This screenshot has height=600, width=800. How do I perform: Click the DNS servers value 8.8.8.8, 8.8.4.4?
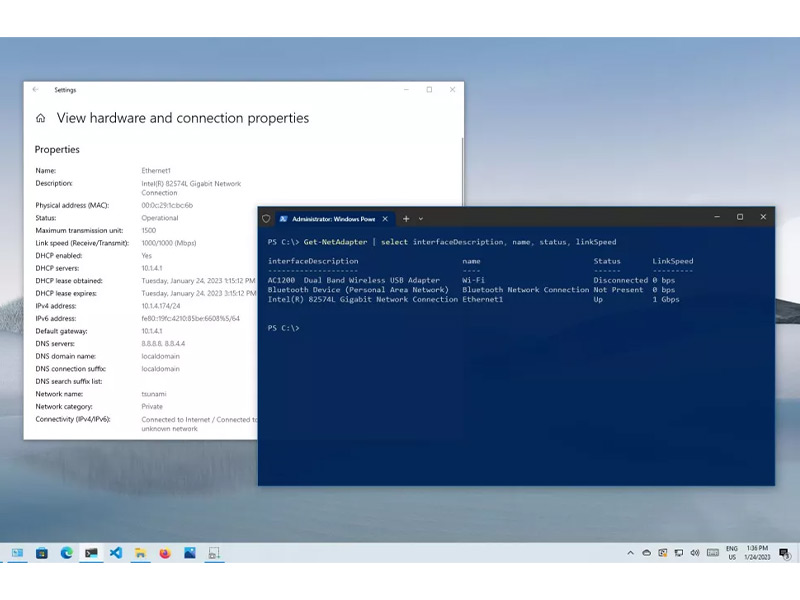click(163, 343)
